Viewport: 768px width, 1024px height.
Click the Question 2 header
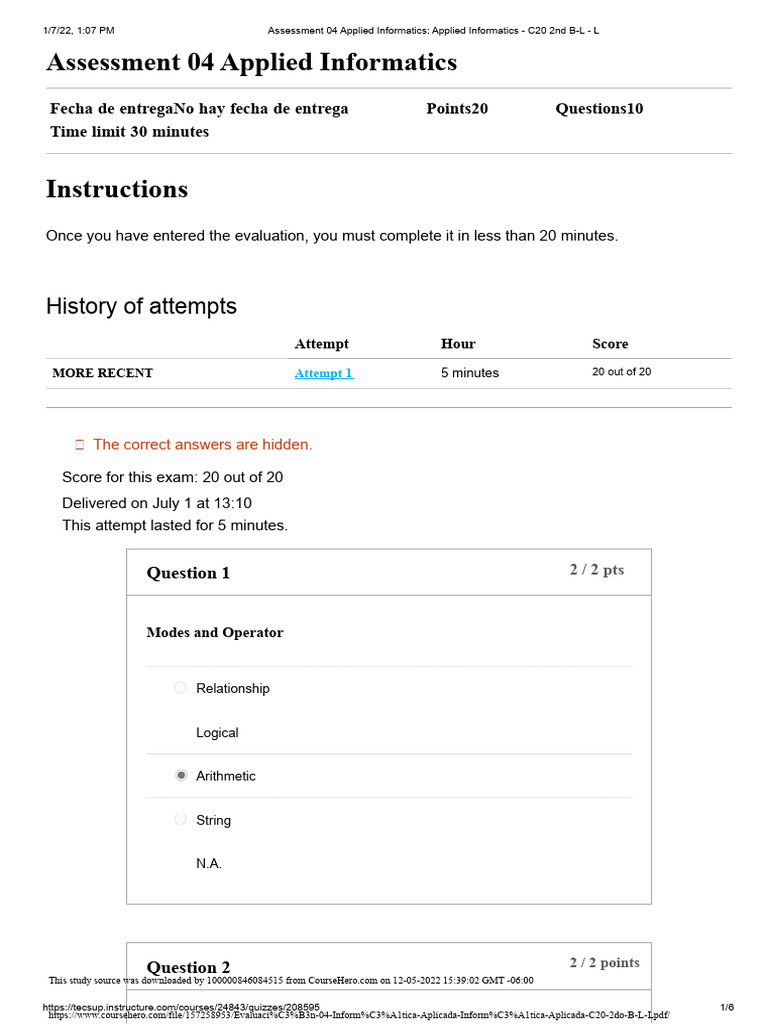[188, 967]
